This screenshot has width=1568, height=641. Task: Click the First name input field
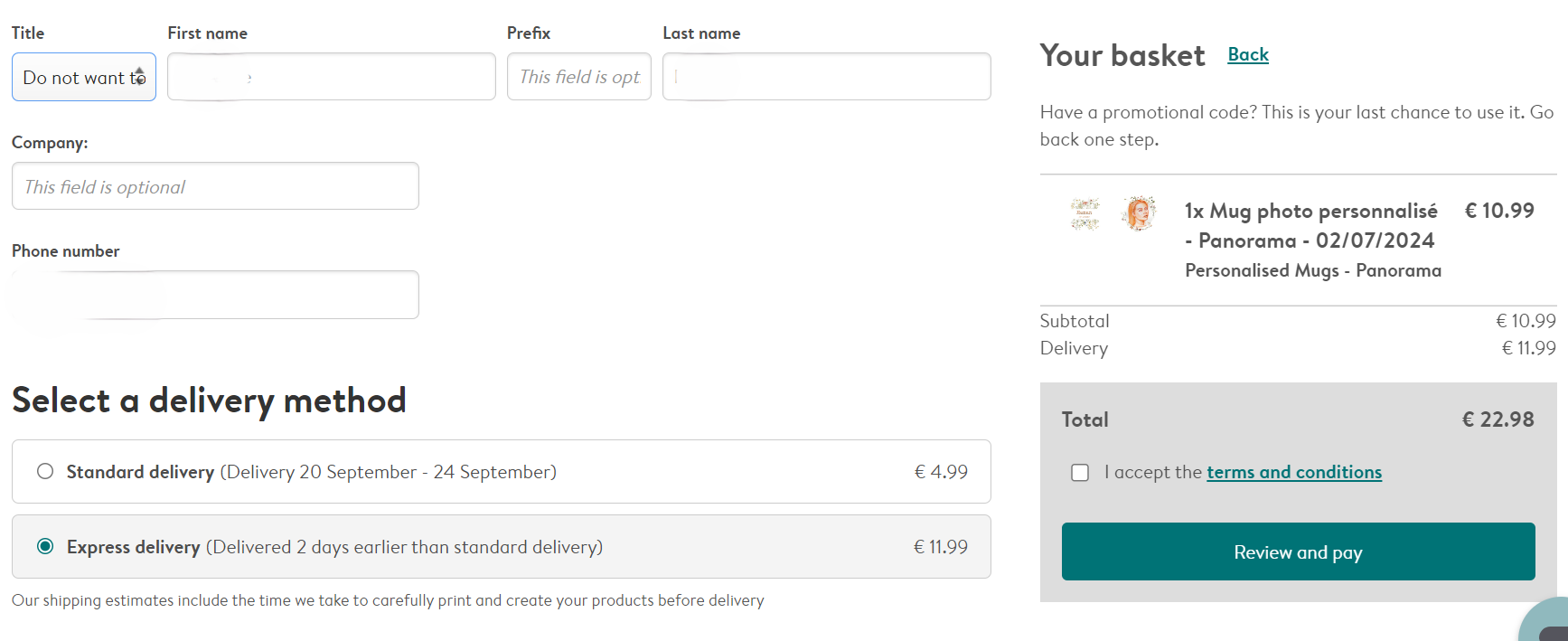[331, 78]
